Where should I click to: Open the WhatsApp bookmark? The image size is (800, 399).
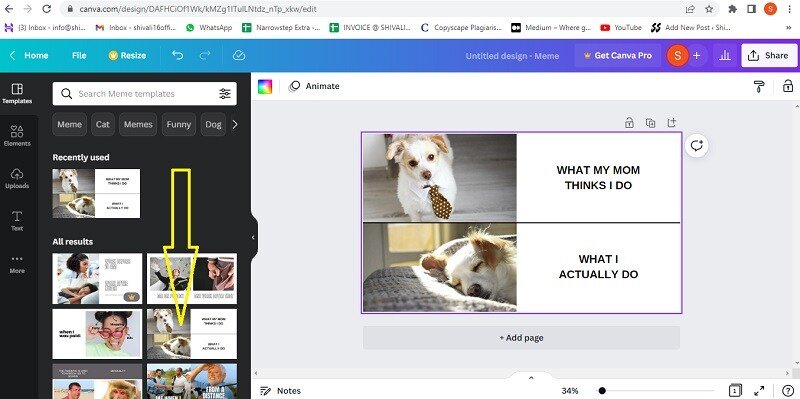pyautogui.click(x=209, y=28)
